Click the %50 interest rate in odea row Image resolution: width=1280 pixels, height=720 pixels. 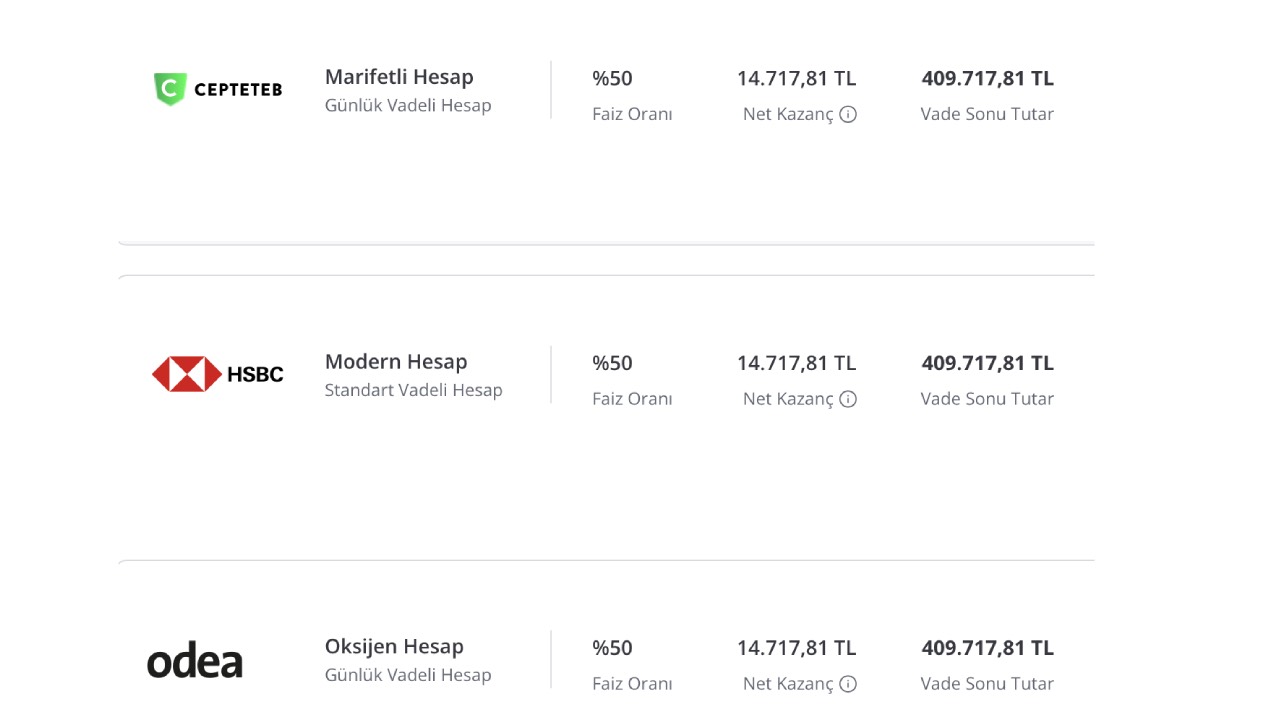click(x=612, y=648)
